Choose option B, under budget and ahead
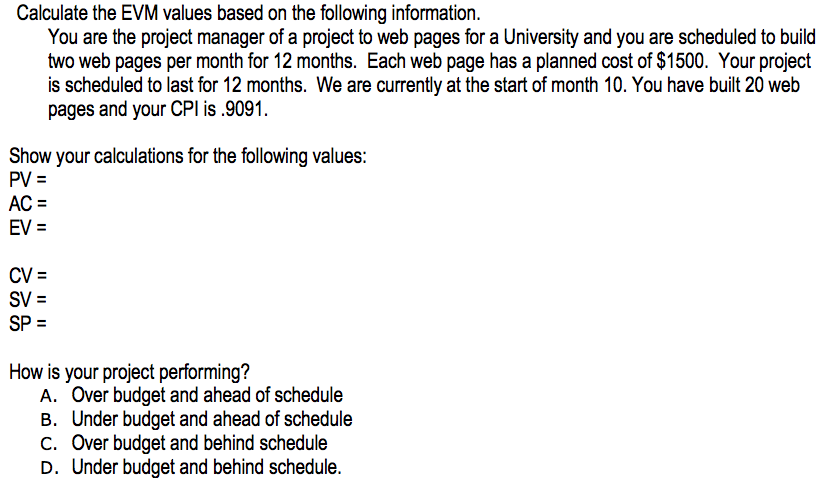Screen dimensions: 821x484 pos(196,419)
